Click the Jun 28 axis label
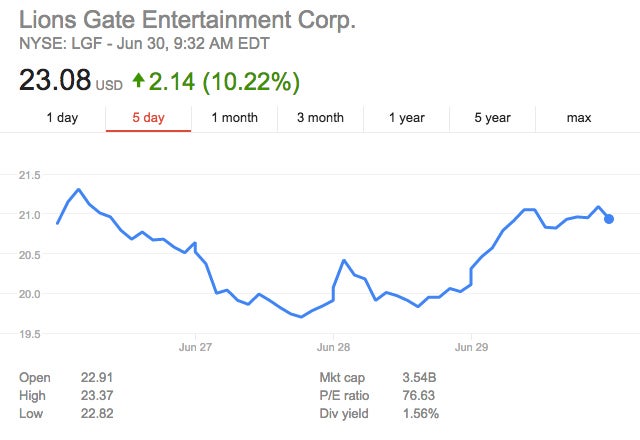 point(332,348)
